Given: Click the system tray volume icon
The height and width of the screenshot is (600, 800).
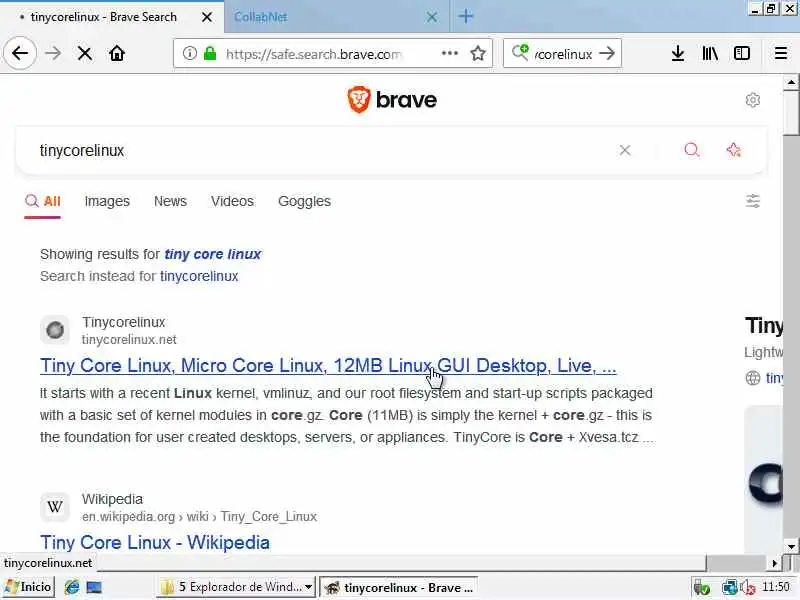Looking at the screenshot, I should (x=747, y=588).
